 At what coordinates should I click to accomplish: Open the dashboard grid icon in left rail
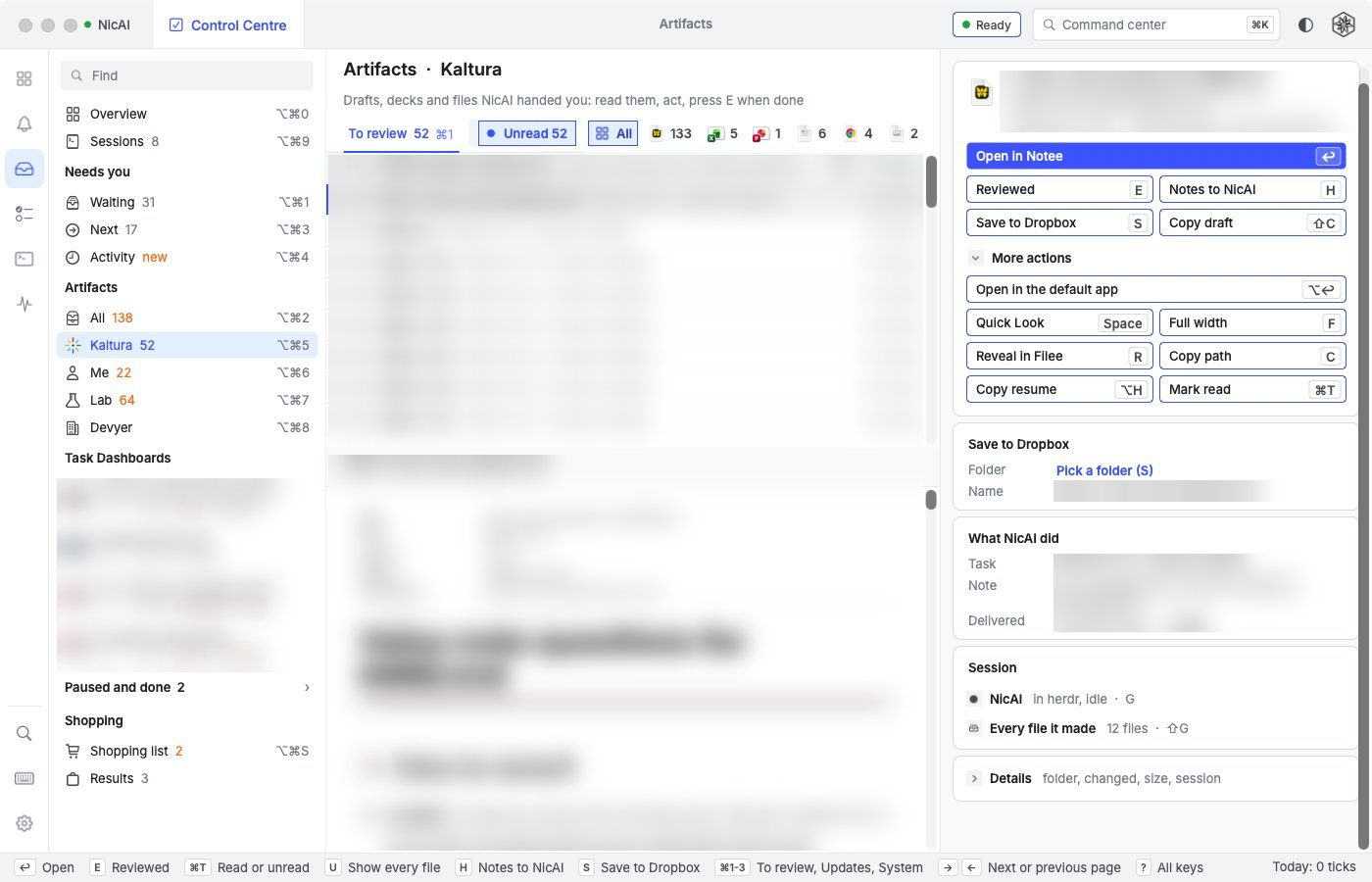tap(24, 78)
